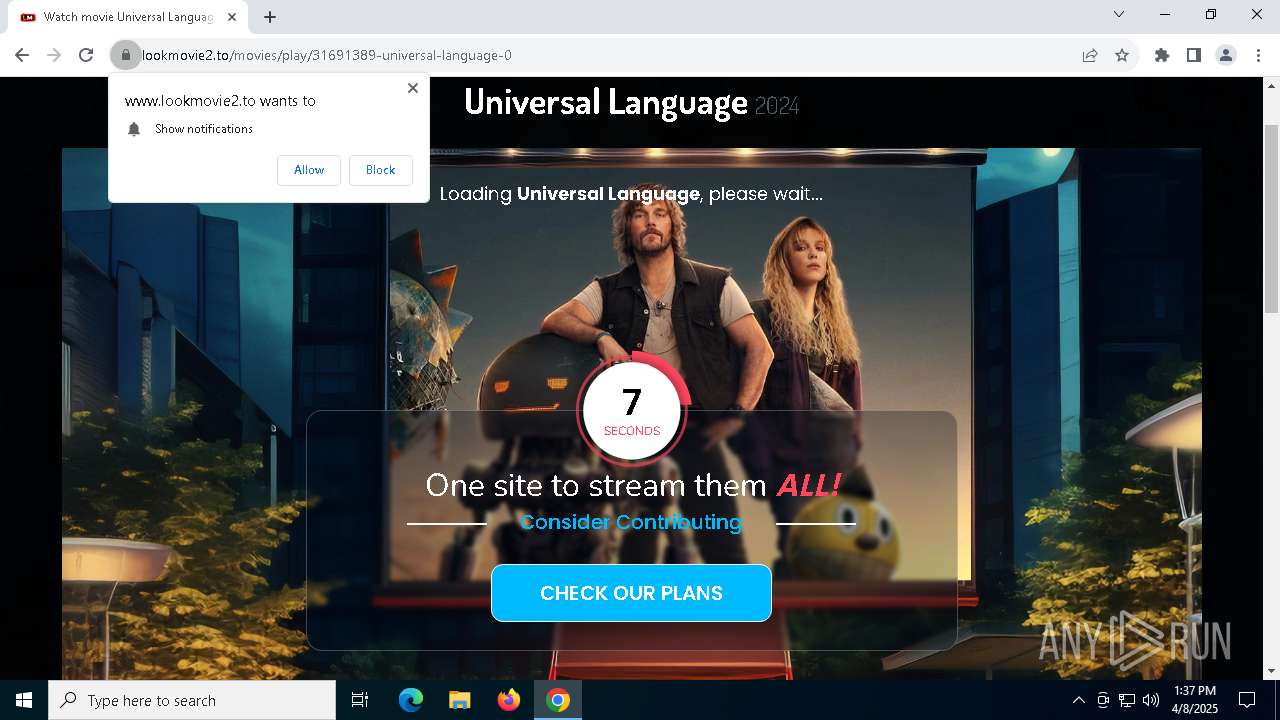Screen dimensions: 1280x720
Task: Allow notifications from lookmovie2.to
Action: (x=309, y=170)
